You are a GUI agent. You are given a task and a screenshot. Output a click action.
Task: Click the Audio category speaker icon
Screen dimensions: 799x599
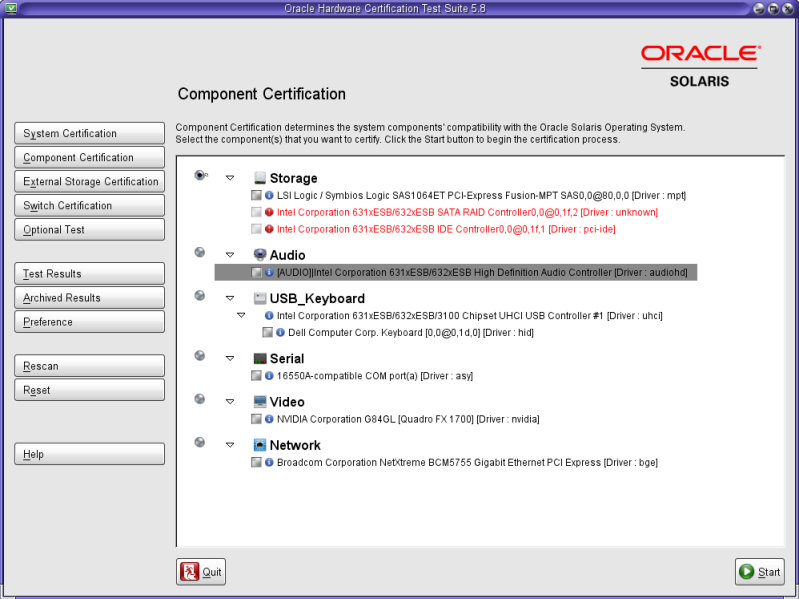260,255
